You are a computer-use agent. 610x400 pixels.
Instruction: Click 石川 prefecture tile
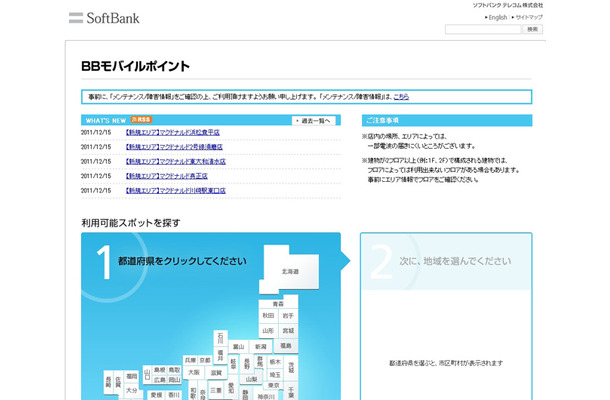coord(221,338)
